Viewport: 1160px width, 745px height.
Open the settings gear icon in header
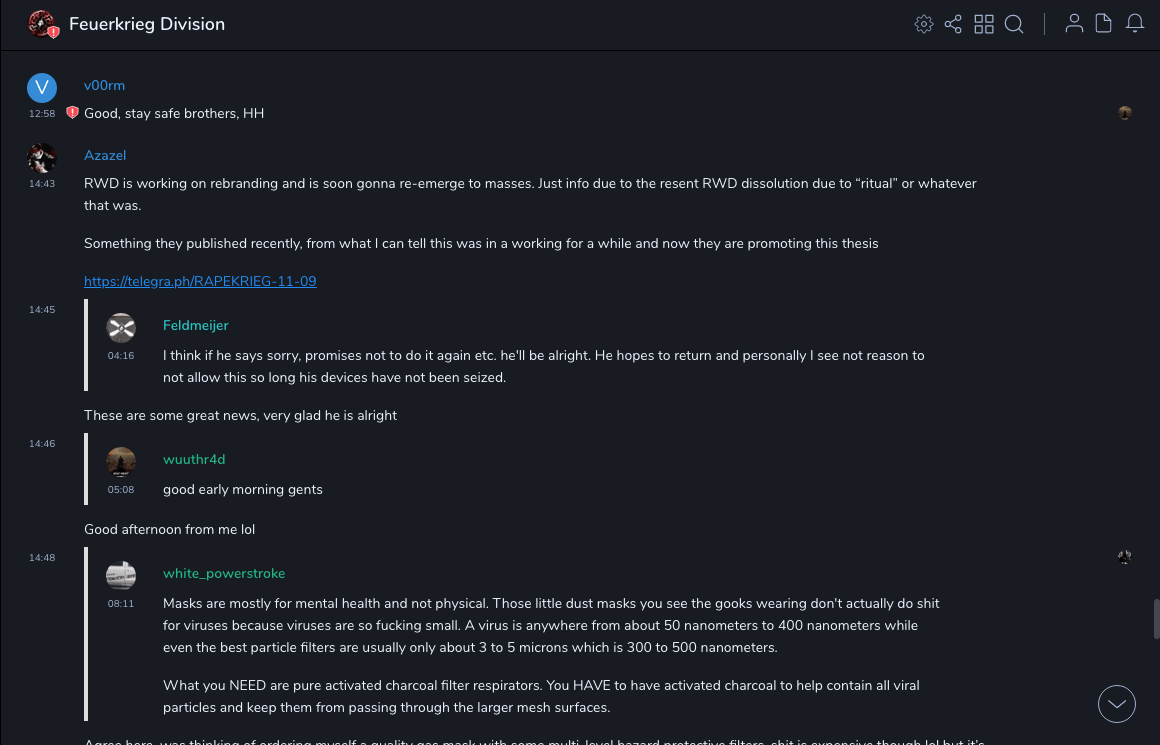[x=924, y=24]
